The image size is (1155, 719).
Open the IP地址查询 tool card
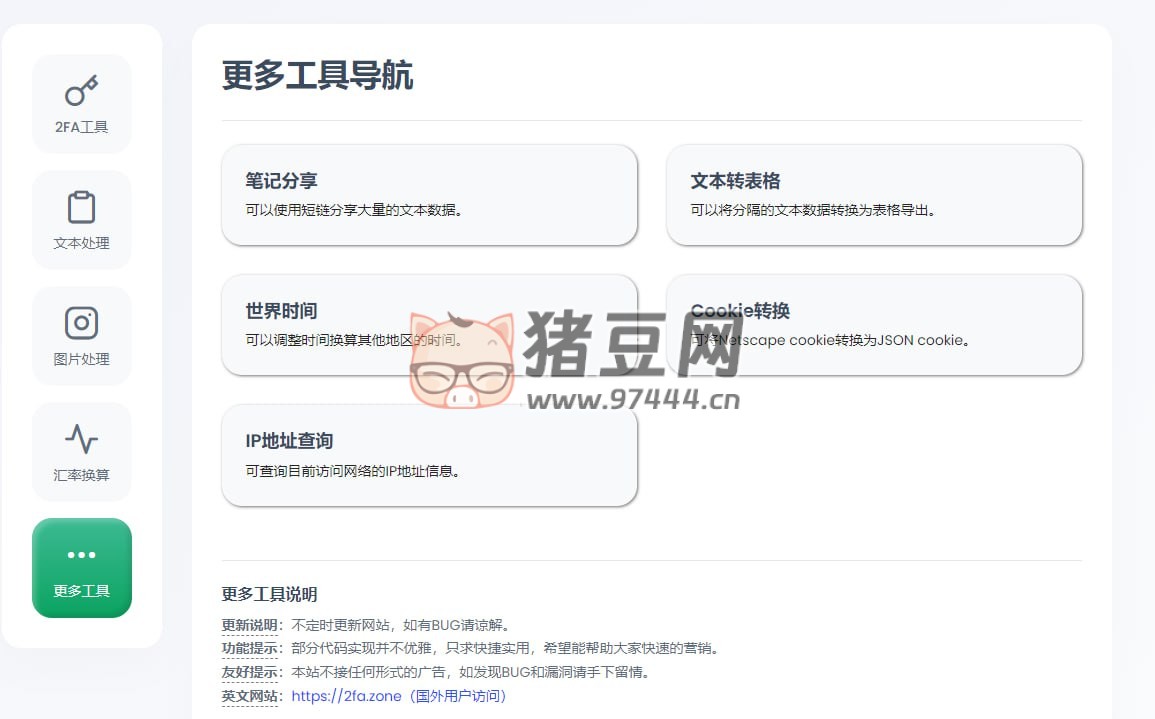[x=429, y=456]
